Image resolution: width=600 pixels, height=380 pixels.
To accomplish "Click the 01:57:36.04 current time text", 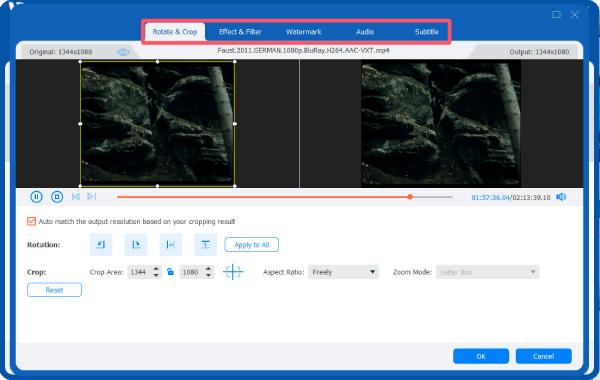I will 491,197.
